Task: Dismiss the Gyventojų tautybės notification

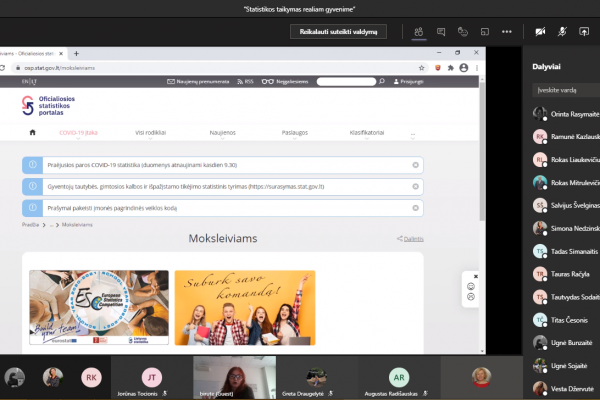Action: [x=415, y=186]
